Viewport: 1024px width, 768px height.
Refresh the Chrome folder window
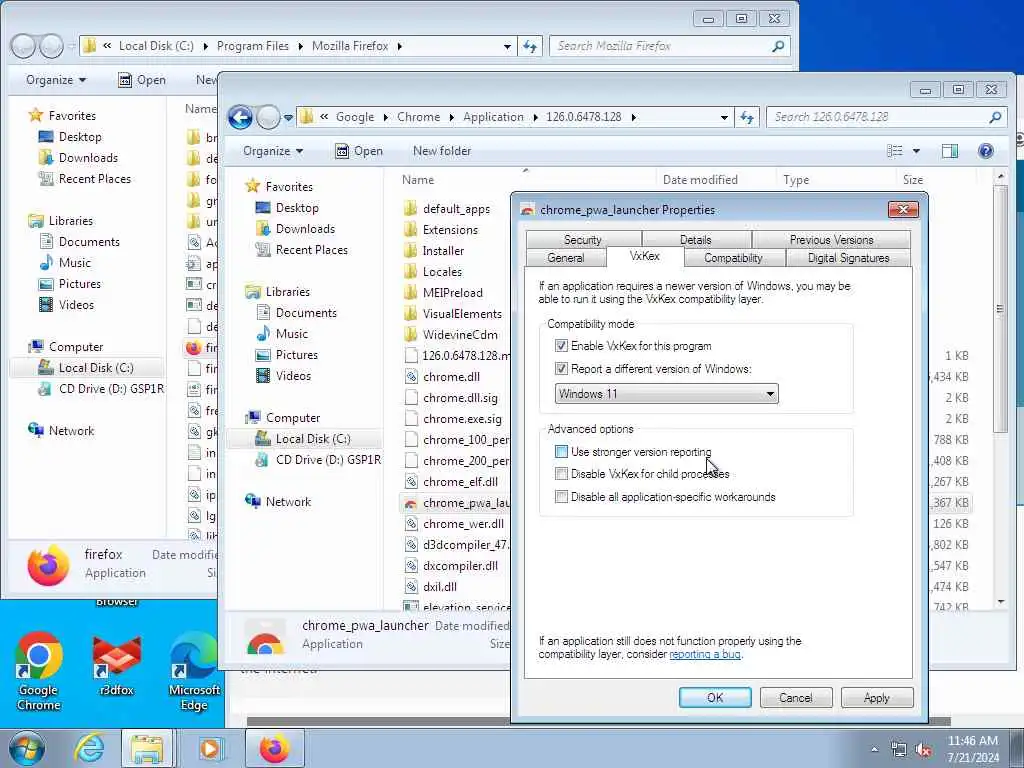[747, 117]
